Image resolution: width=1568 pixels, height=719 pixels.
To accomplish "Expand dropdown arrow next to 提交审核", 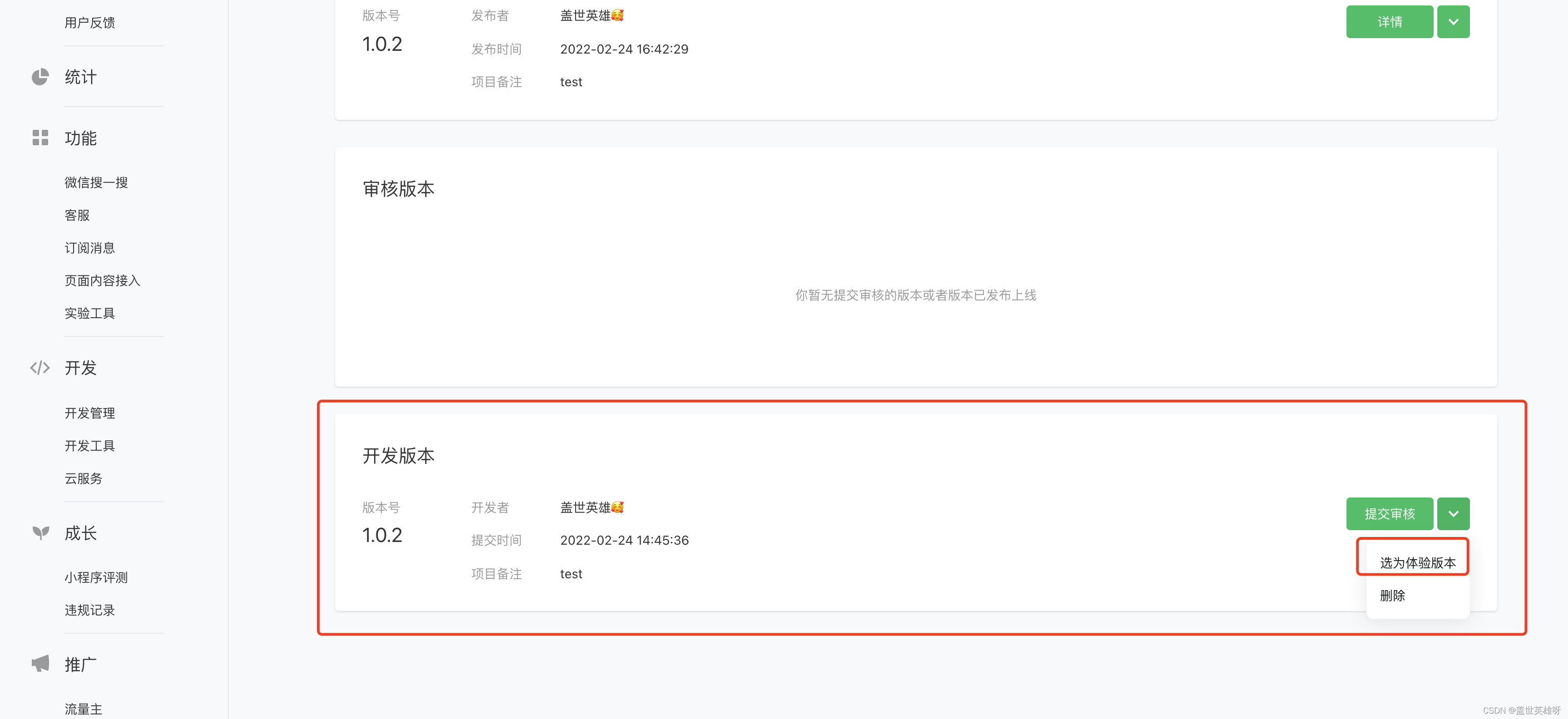I will [1453, 514].
